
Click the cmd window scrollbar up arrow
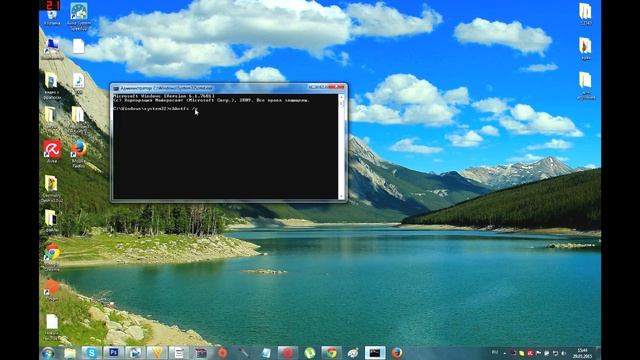tap(341, 97)
